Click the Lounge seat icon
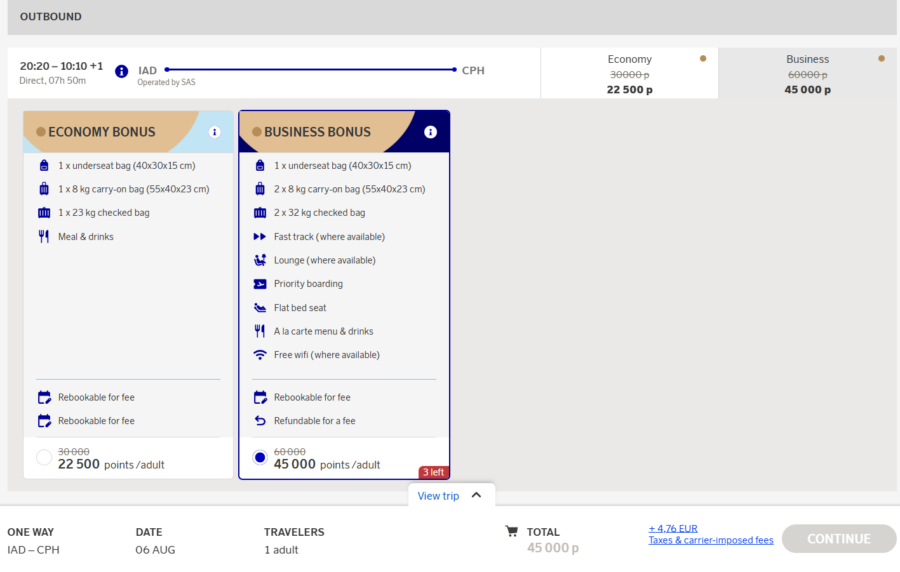This screenshot has width=900, height=572. [260, 260]
